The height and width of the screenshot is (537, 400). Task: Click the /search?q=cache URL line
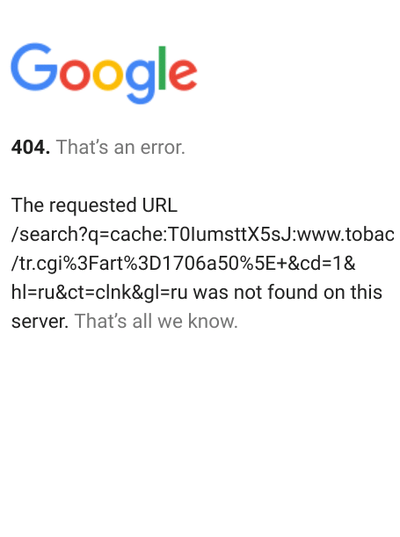[203, 235]
